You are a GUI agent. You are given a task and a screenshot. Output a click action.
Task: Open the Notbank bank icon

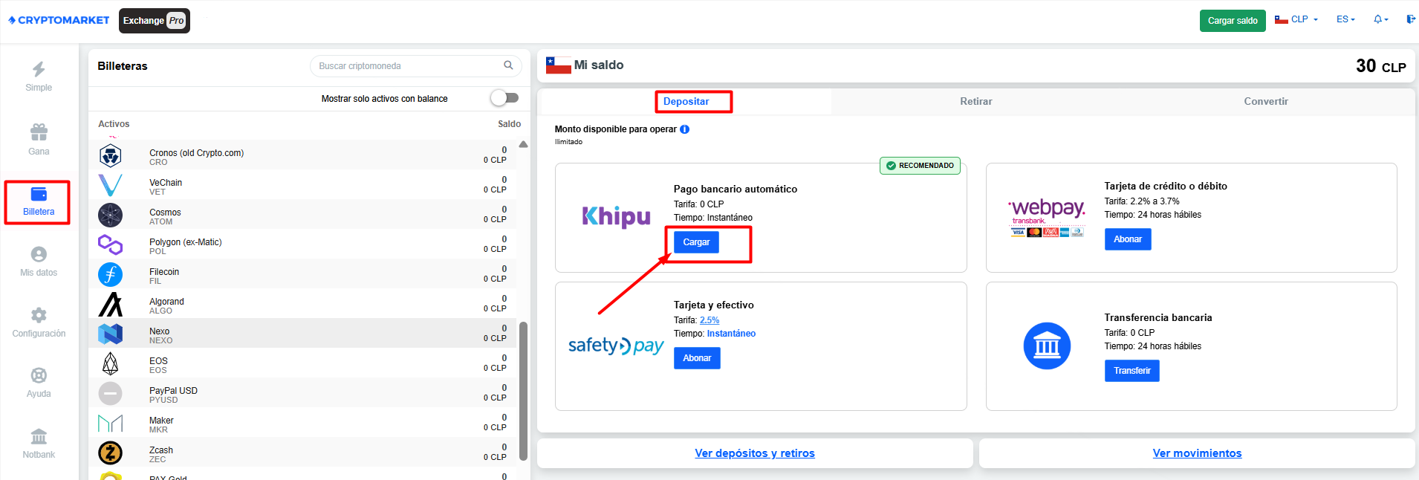(39, 437)
